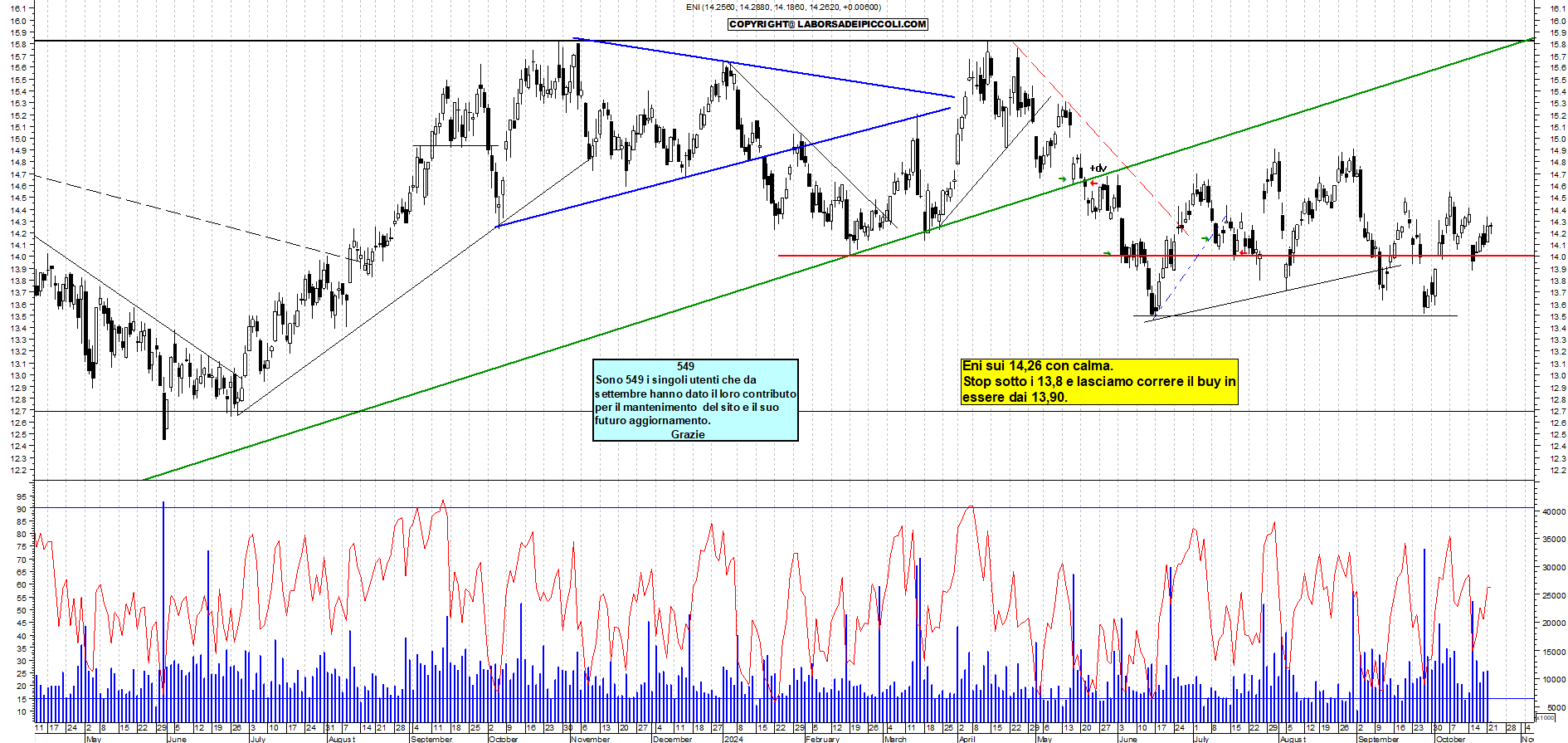Select the cyan '549 singoli utenti' text box
The width and height of the screenshot is (1568, 743).
(x=695, y=400)
